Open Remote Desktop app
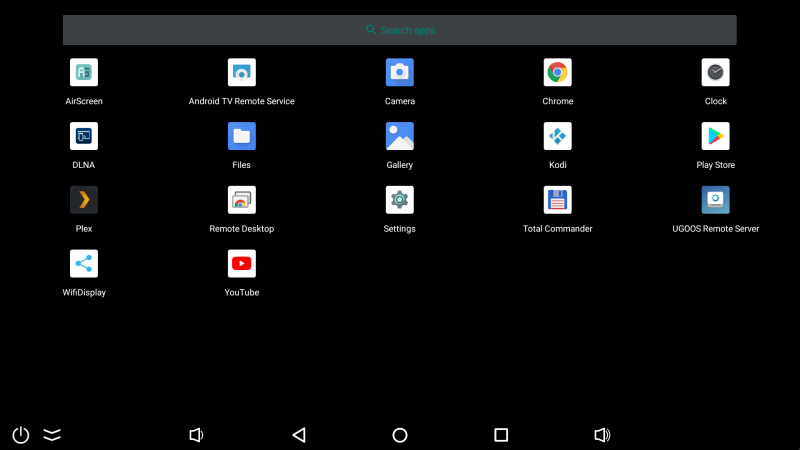The image size is (800, 450). [x=241, y=200]
